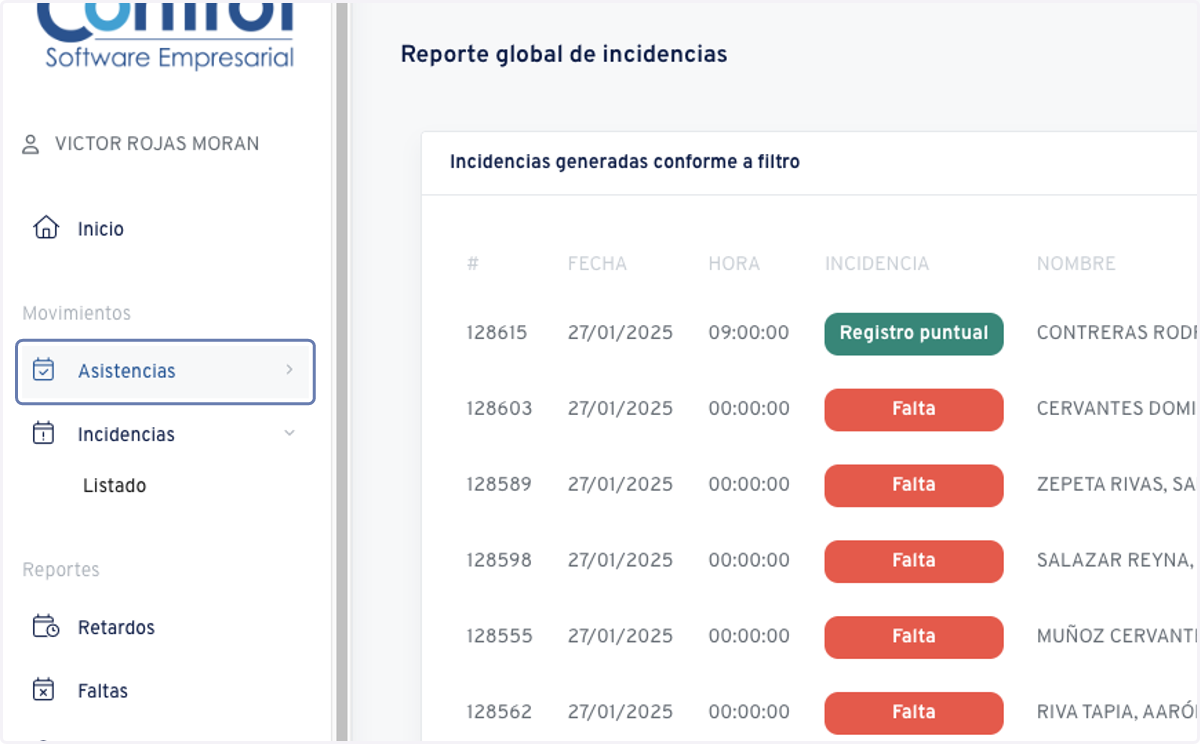Select record number 128562

[x=499, y=712]
